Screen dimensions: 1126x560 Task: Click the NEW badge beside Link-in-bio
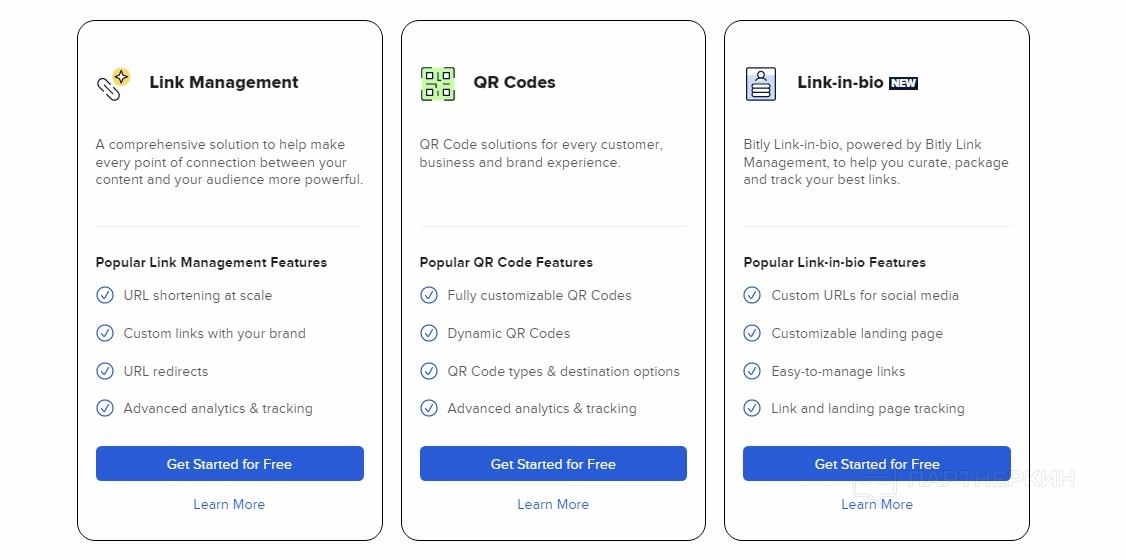click(x=903, y=84)
